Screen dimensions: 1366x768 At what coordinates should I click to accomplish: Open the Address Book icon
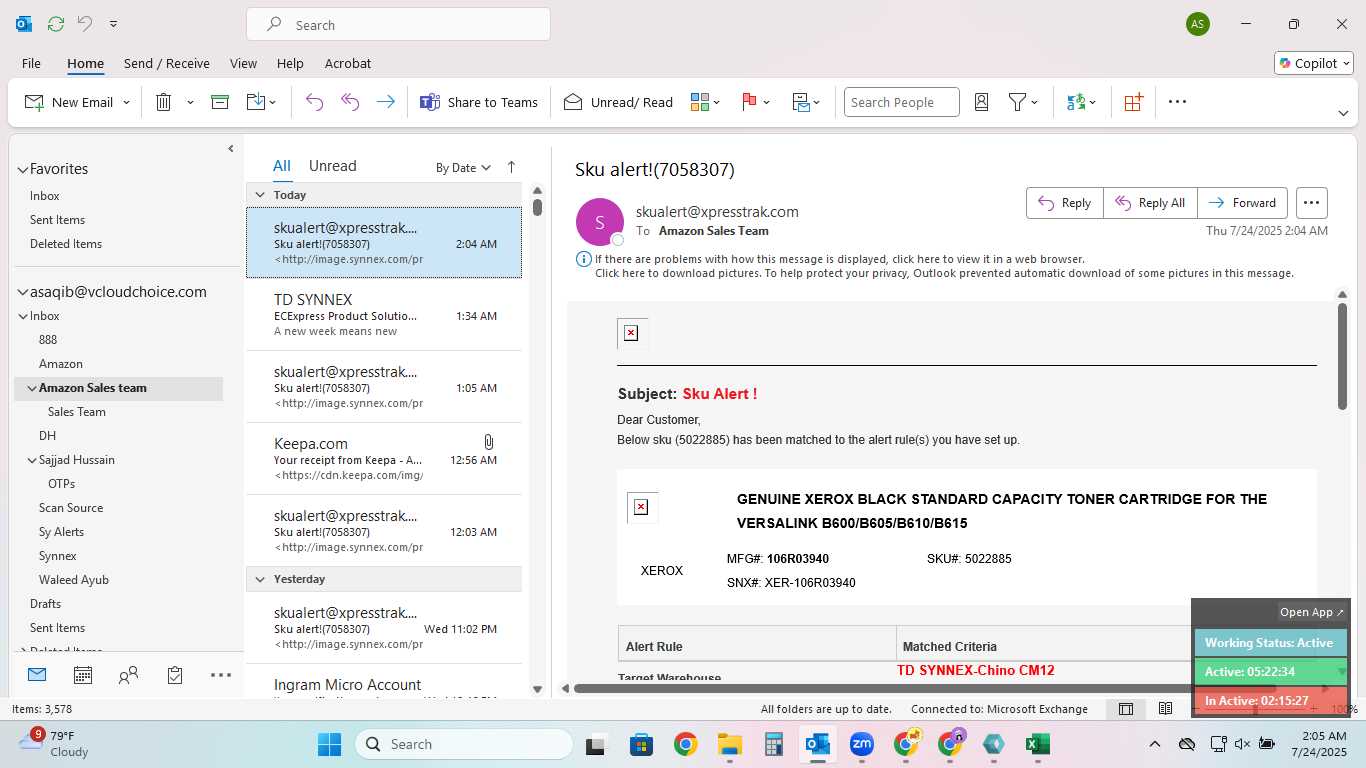point(981,102)
